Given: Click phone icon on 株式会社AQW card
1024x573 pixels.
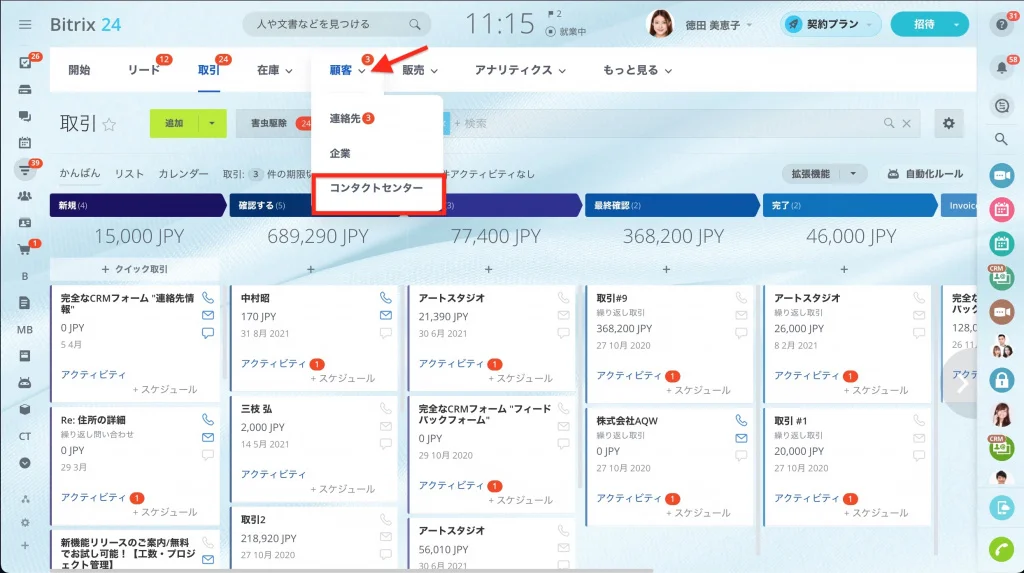Looking at the screenshot, I should (741, 420).
